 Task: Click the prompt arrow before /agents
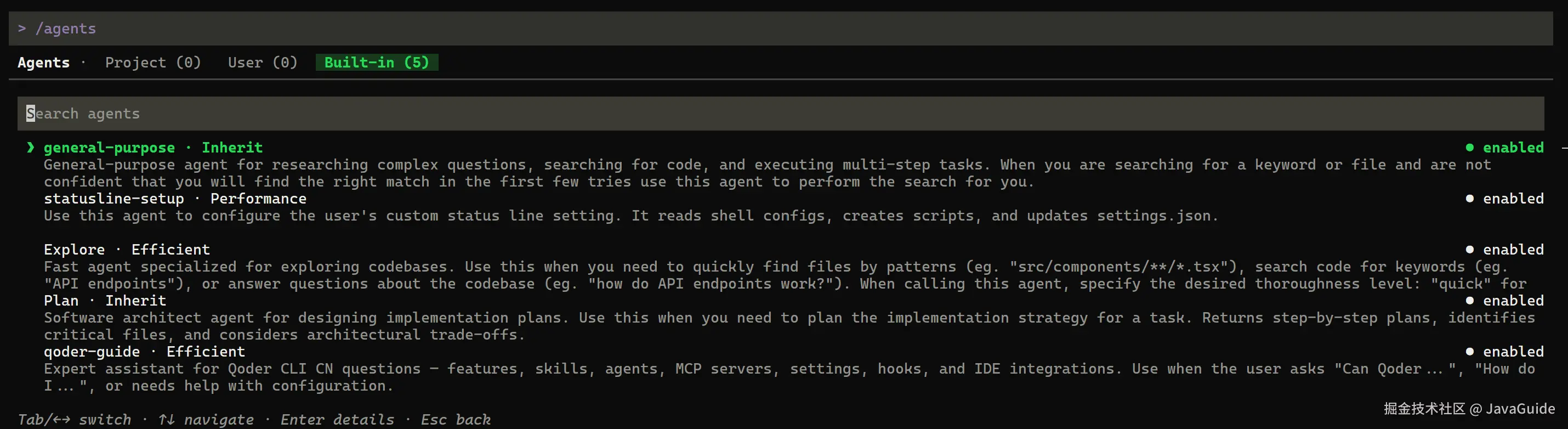click(22, 28)
